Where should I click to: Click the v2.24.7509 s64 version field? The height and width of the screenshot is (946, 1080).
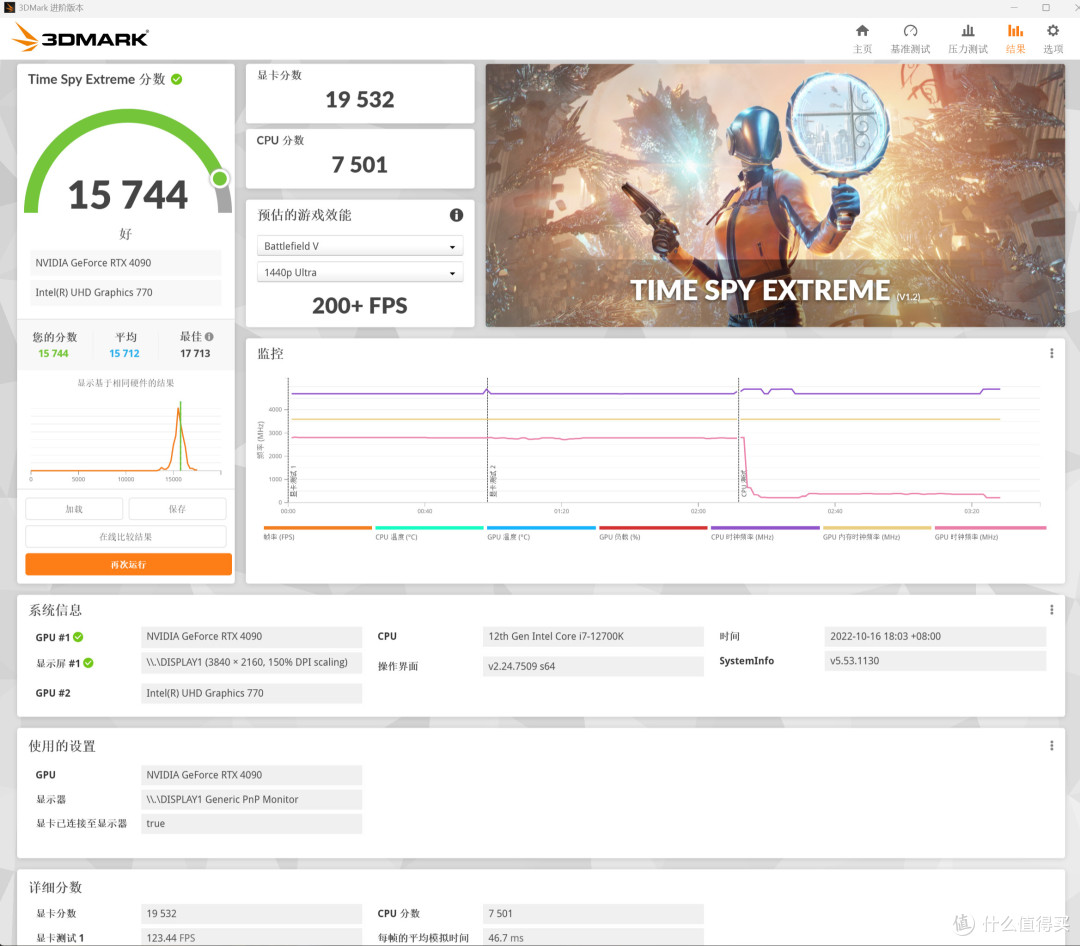(x=593, y=666)
